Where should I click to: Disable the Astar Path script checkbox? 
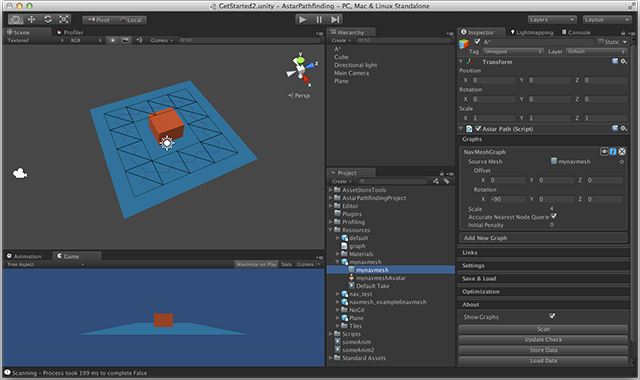478,129
